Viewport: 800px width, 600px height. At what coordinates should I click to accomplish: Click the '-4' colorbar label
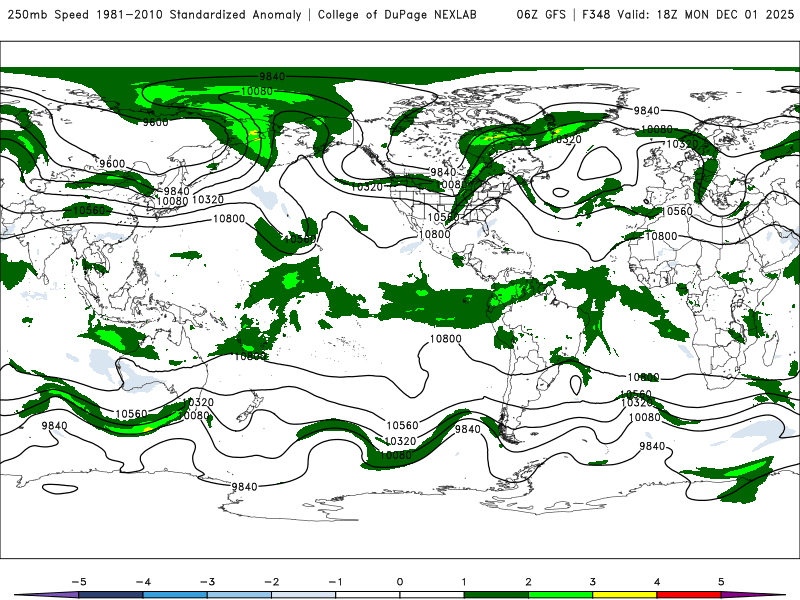click(x=143, y=582)
